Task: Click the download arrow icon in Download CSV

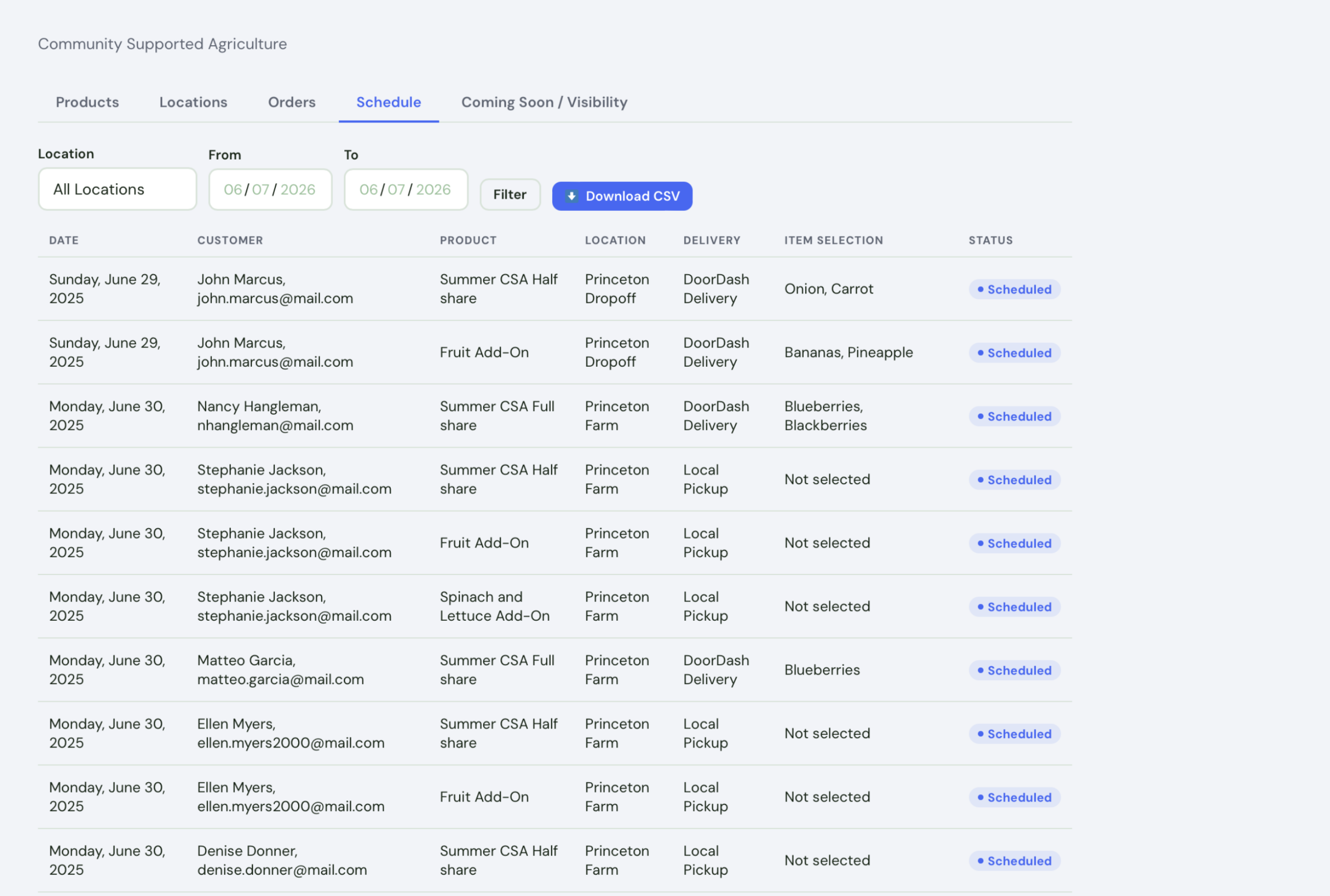Action: coord(571,196)
